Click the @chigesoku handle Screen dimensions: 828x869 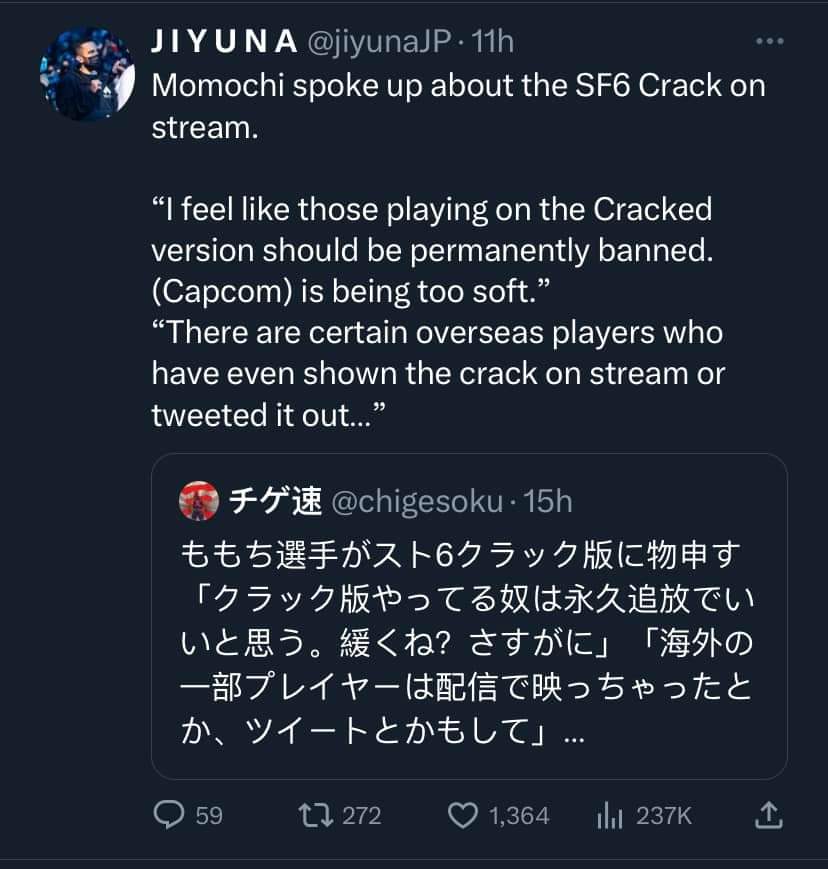pyautogui.click(x=416, y=500)
